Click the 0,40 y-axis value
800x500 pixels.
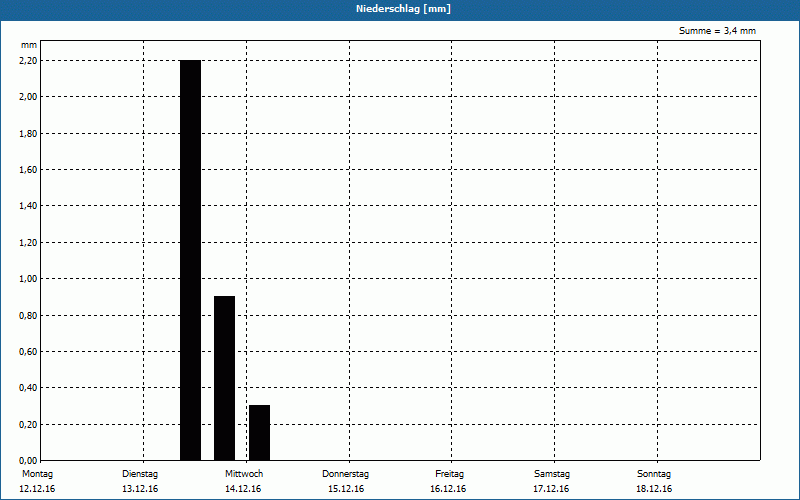tap(28, 388)
